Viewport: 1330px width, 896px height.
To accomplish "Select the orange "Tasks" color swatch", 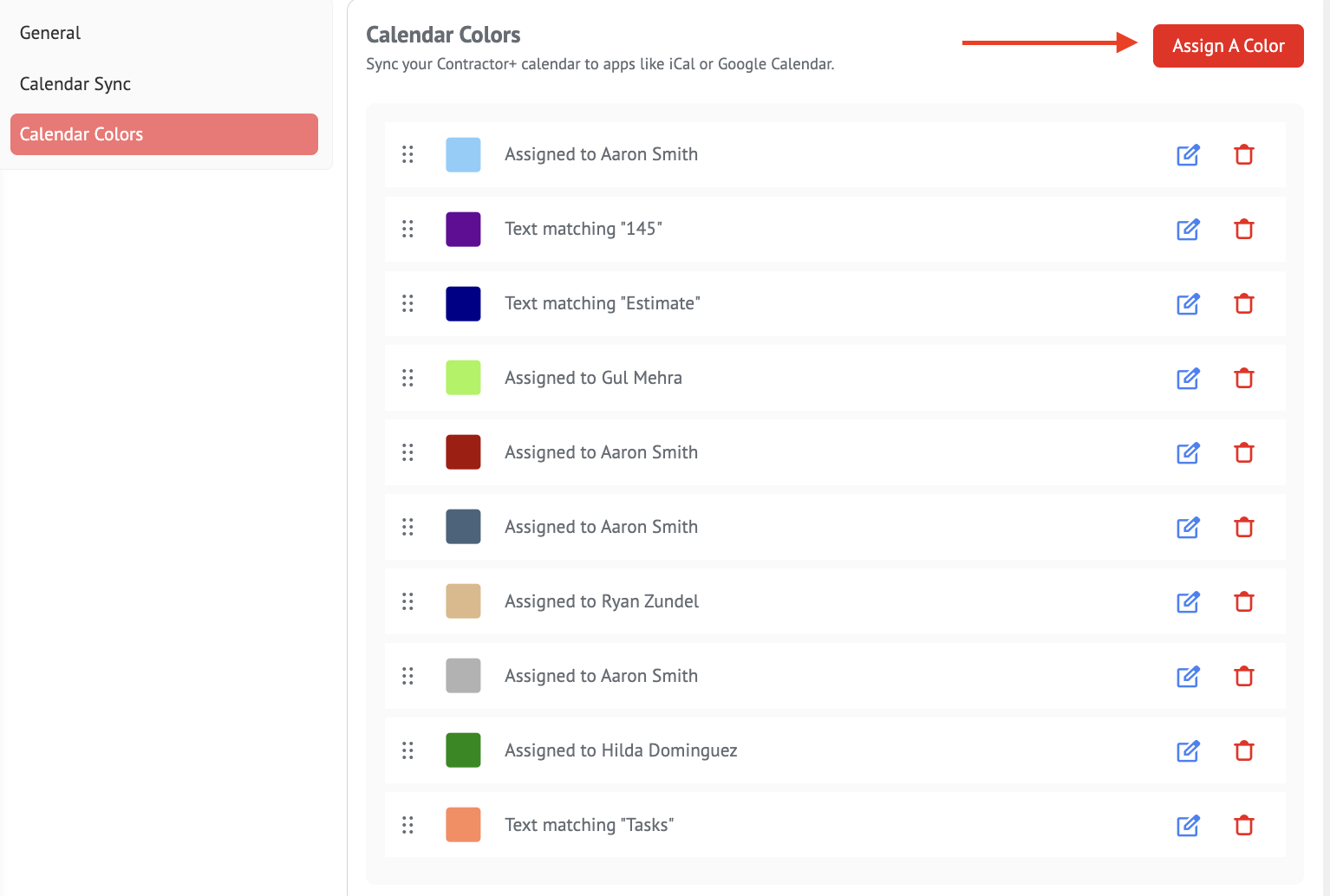I will (x=463, y=825).
